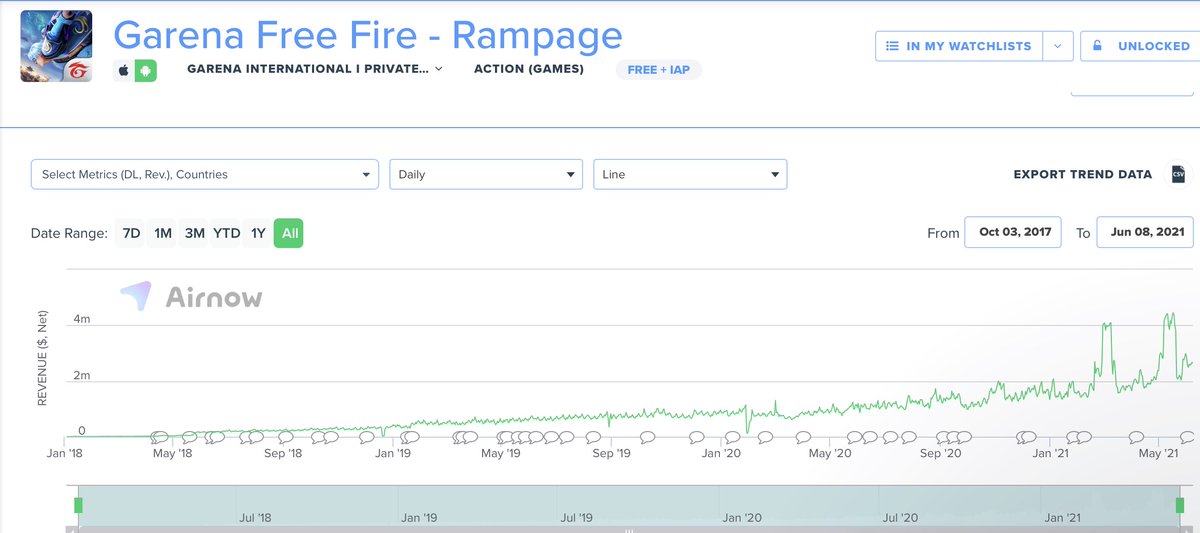1200x533 pixels.
Task: Open the comment bubble directly above Sep '18 label
Action: click(x=287, y=437)
